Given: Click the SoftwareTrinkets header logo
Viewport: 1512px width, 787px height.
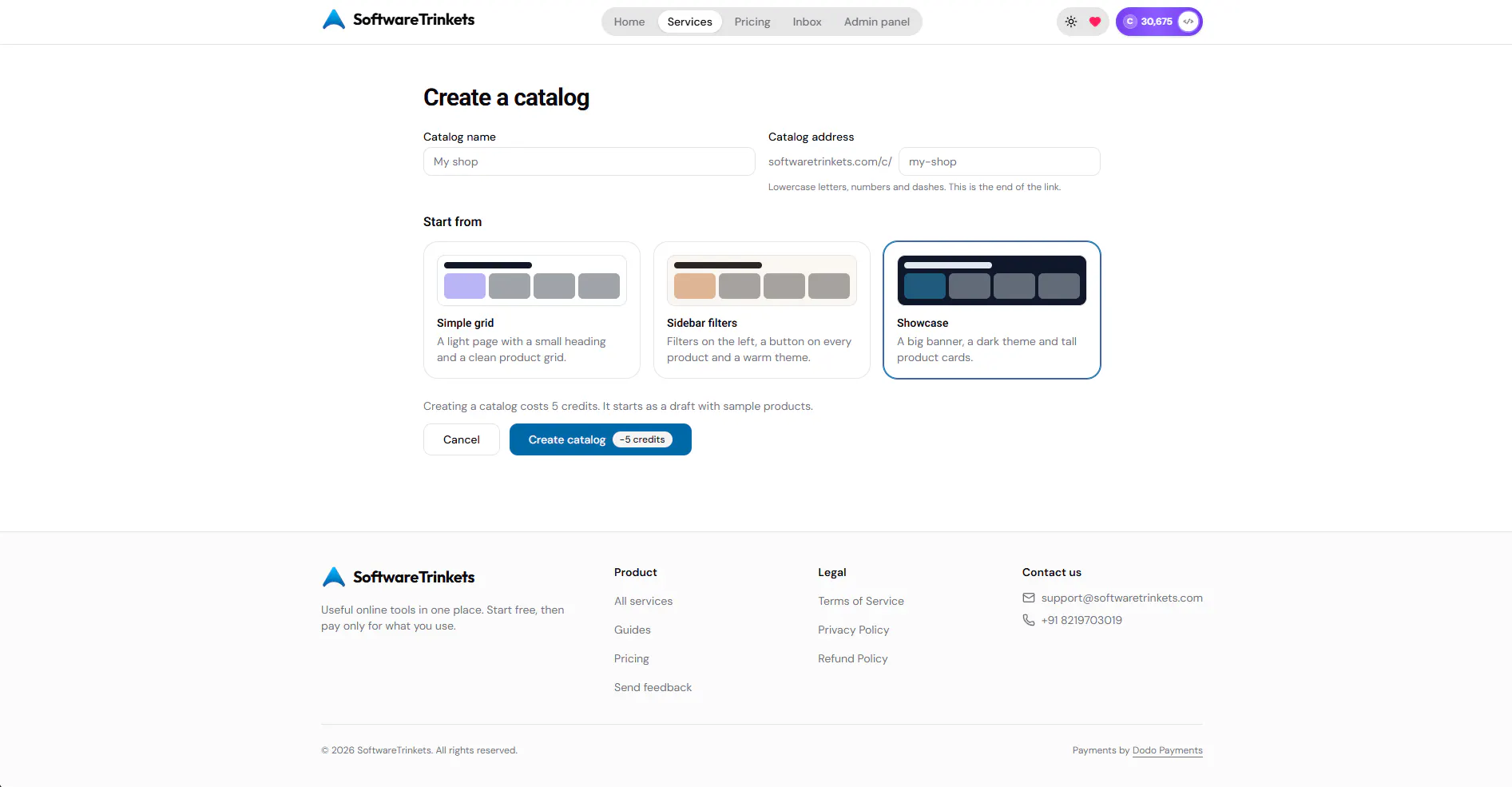Looking at the screenshot, I should [399, 19].
